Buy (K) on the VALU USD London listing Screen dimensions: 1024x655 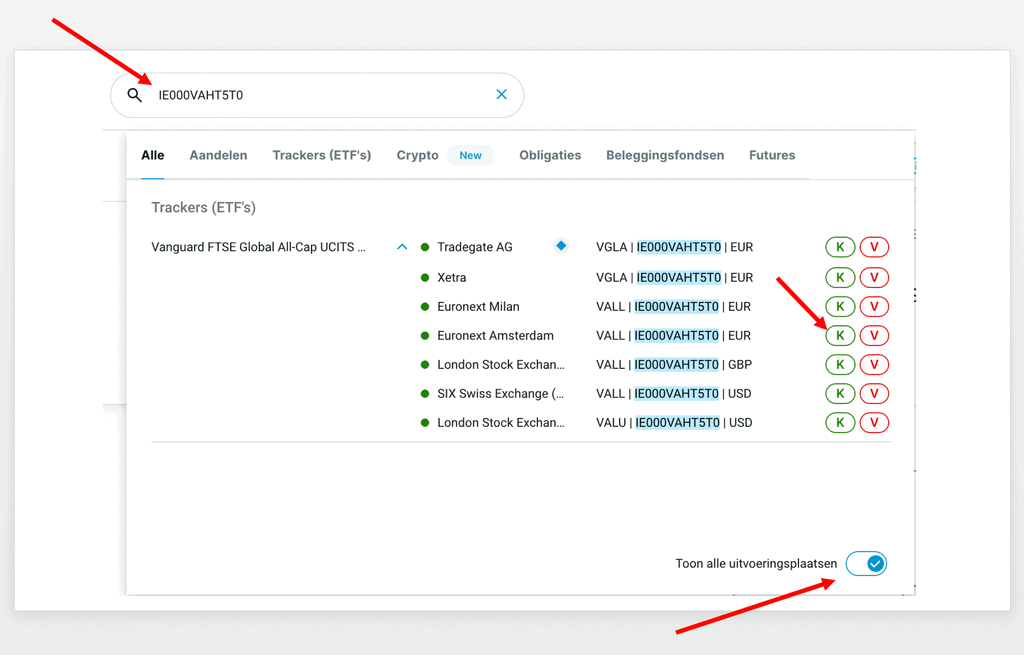(840, 423)
